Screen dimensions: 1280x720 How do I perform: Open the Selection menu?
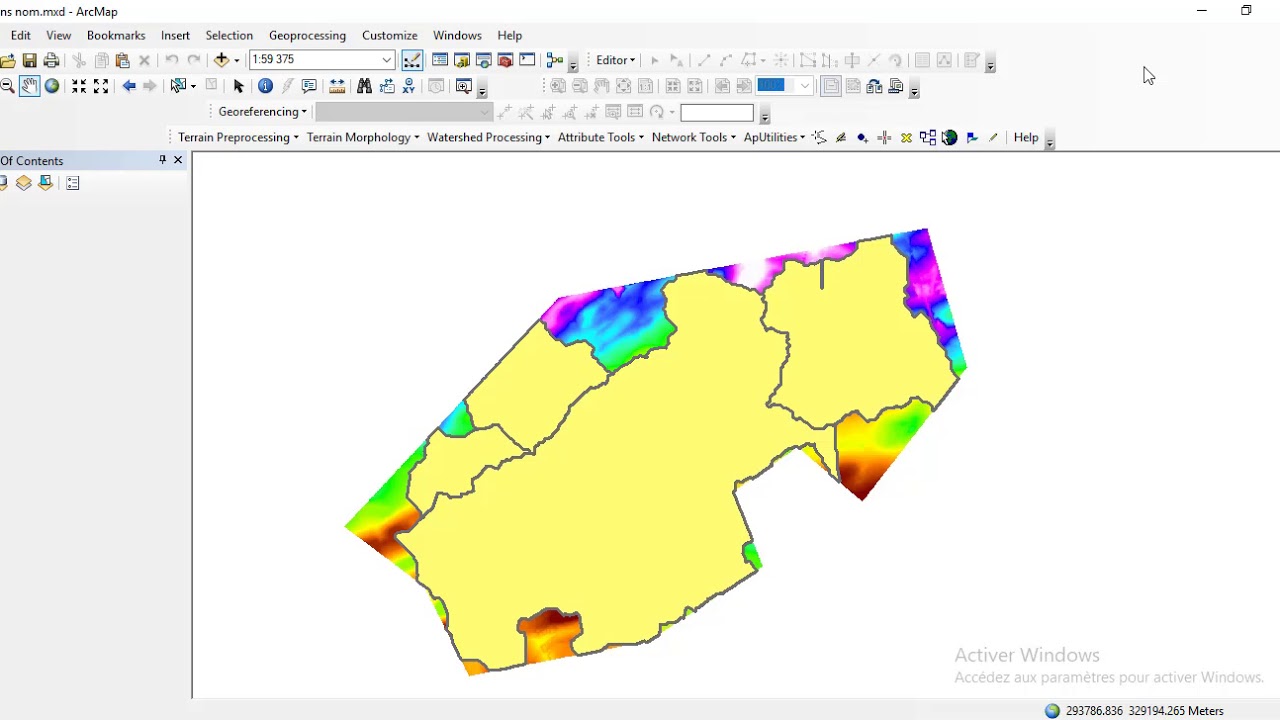pyautogui.click(x=229, y=35)
